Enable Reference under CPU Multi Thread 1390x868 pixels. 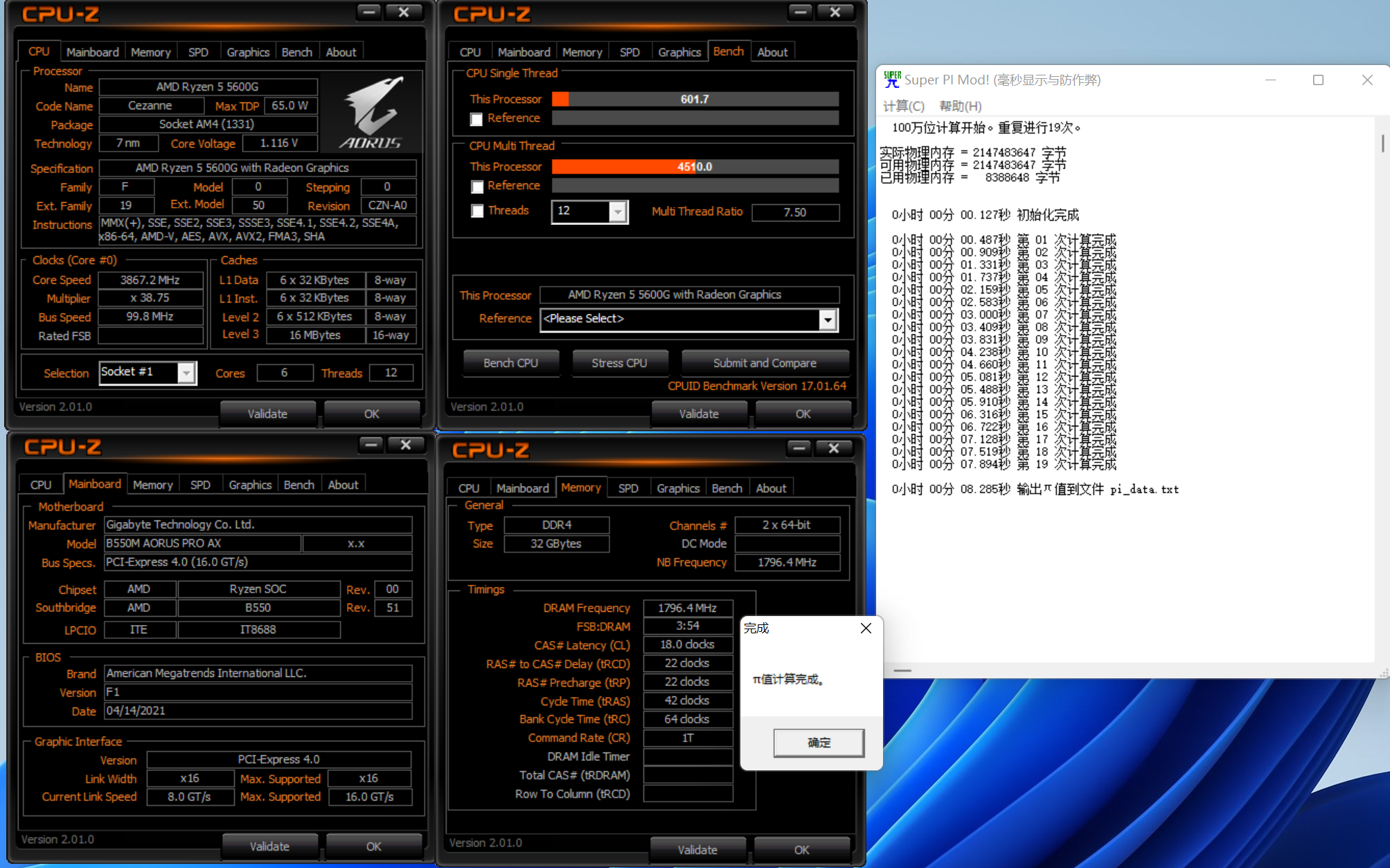click(476, 187)
